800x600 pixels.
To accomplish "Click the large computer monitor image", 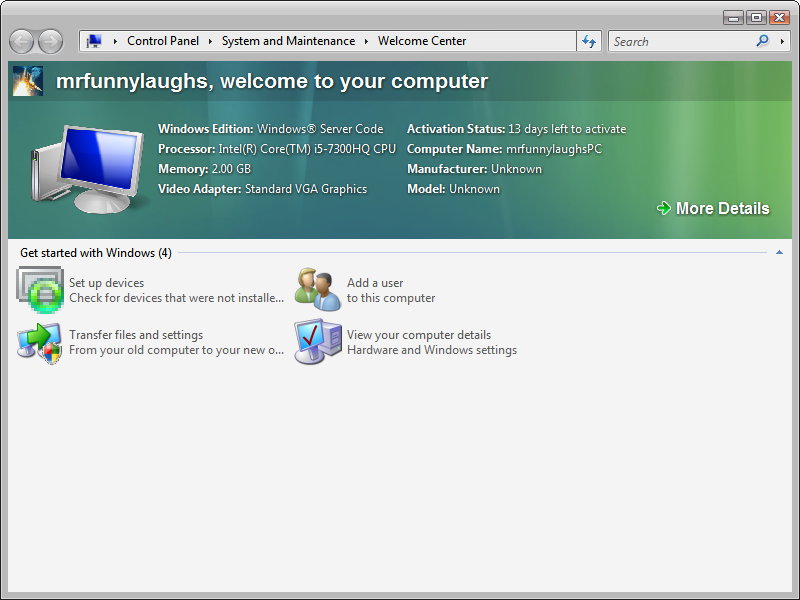I will [x=87, y=169].
